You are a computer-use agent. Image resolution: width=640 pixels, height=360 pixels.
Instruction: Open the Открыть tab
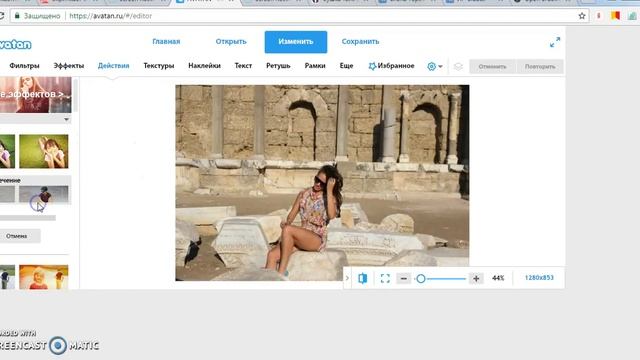[231, 42]
